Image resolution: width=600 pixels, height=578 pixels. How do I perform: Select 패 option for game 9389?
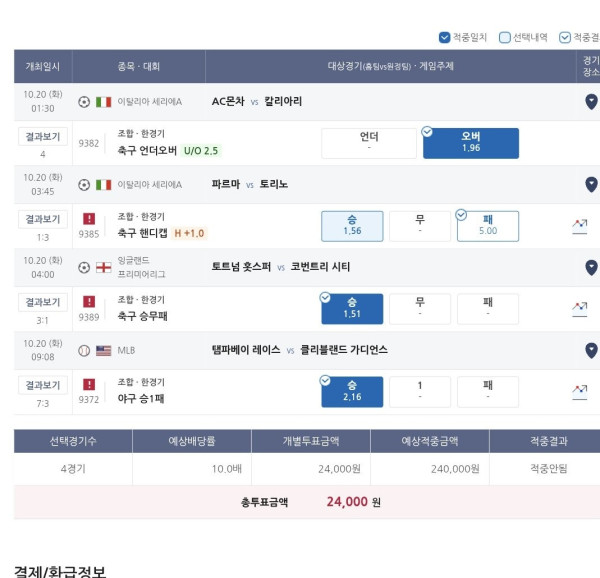(x=488, y=309)
